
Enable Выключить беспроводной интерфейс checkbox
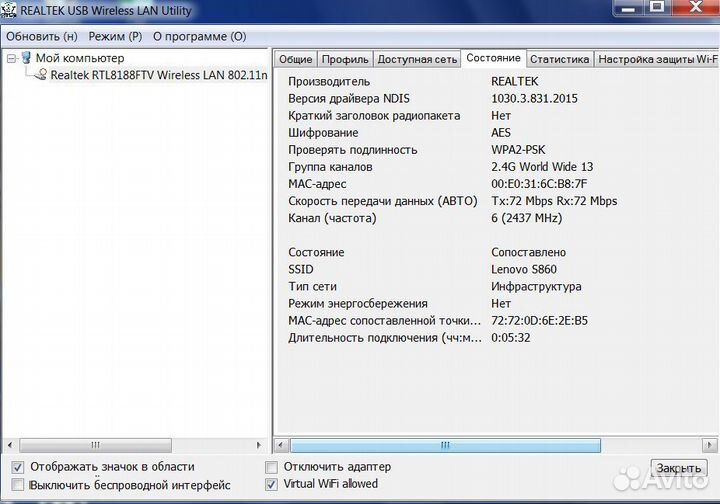(x=17, y=485)
